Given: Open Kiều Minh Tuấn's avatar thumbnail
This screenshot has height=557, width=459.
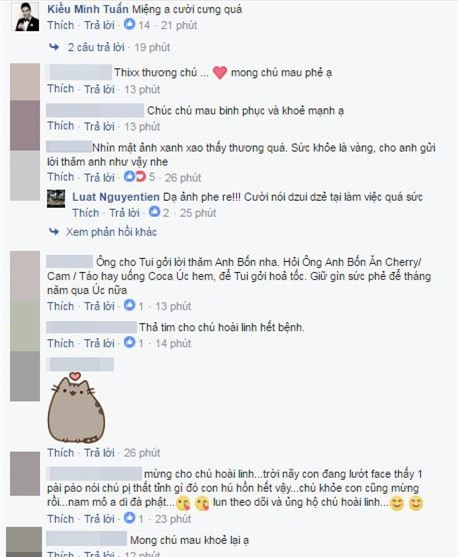Looking at the screenshot, I should click(x=27, y=17).
